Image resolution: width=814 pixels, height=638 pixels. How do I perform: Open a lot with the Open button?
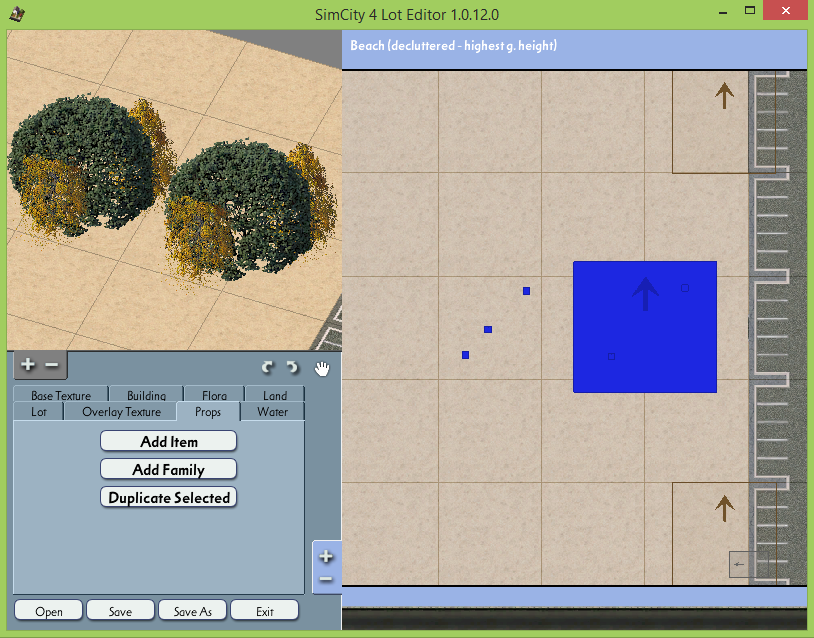point(49,611)
